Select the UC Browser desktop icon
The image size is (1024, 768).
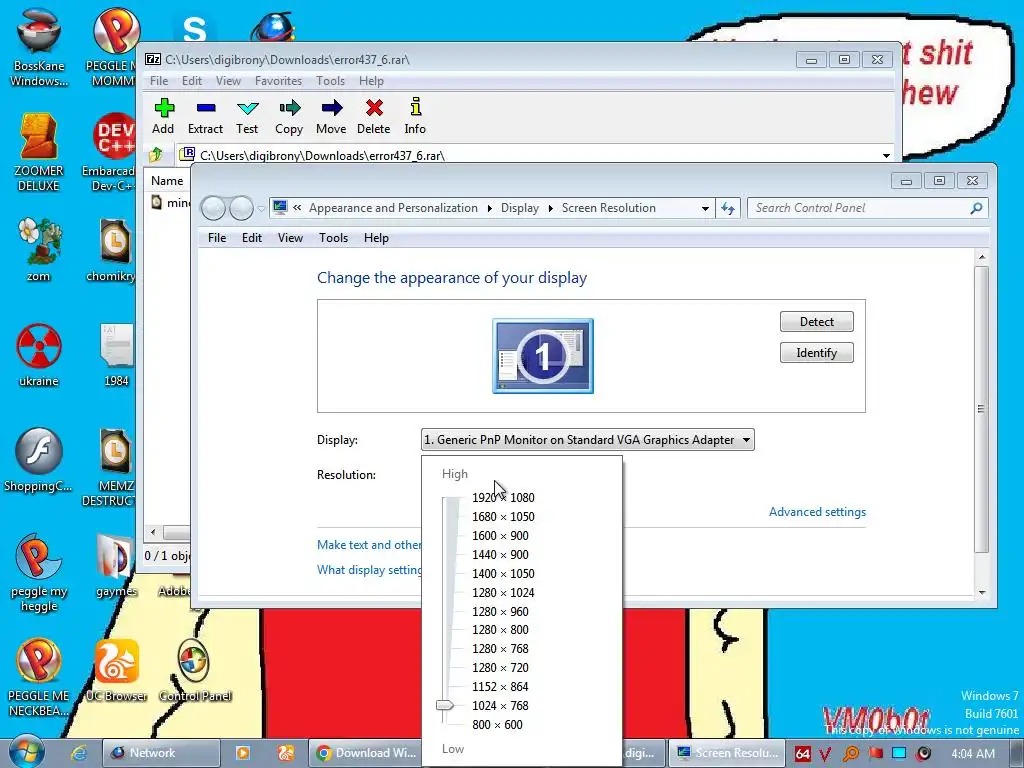116,670
